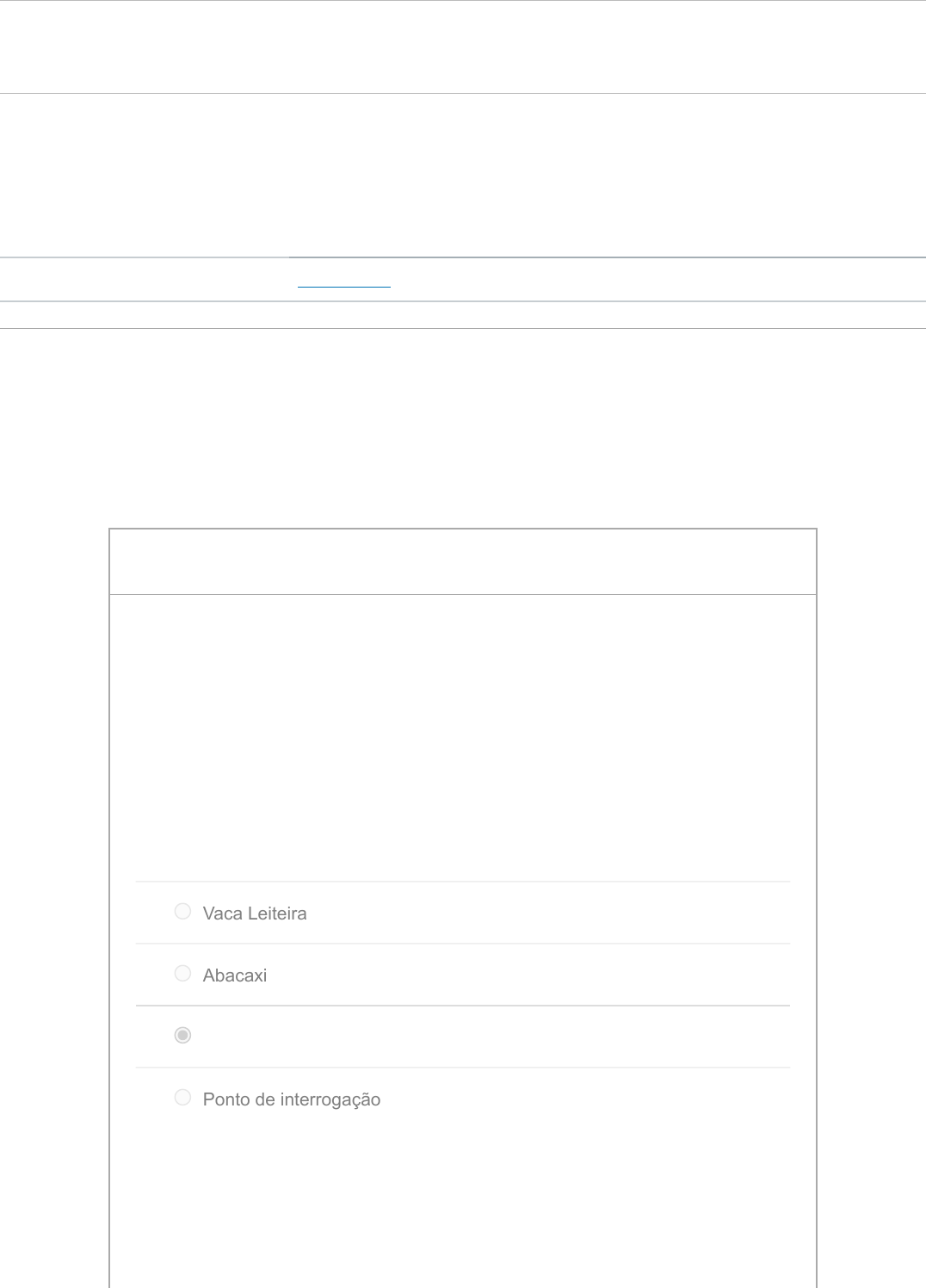The image size is (926, 1288).
Task: Click the empty top bar of the page
Action: (462, 46)
